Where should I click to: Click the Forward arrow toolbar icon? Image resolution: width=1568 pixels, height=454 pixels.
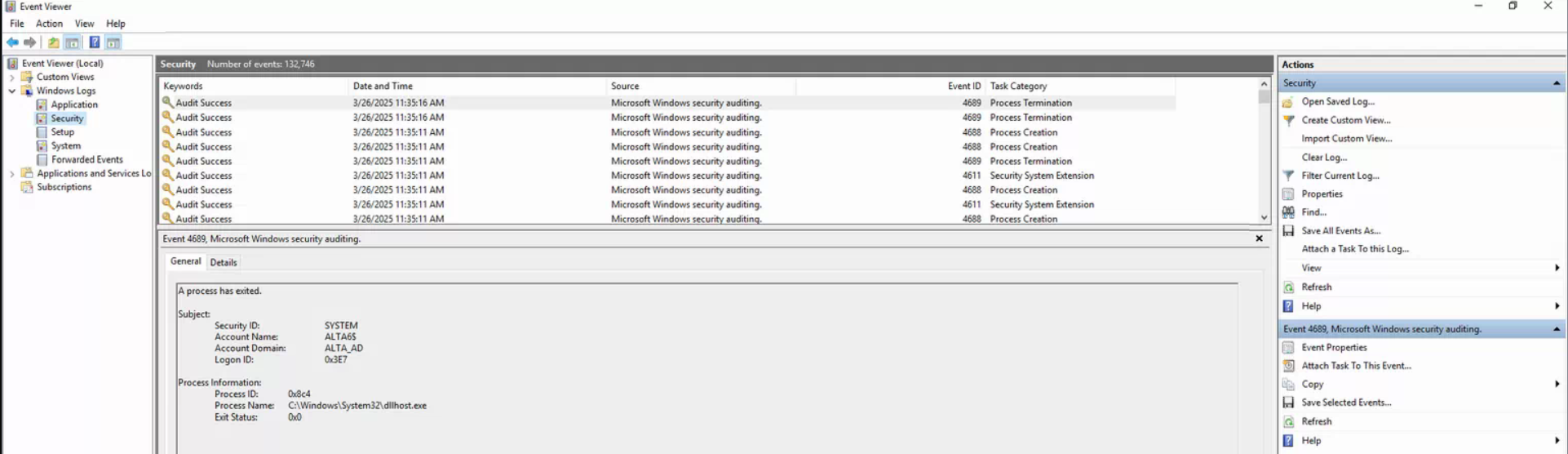coord(30,42)
